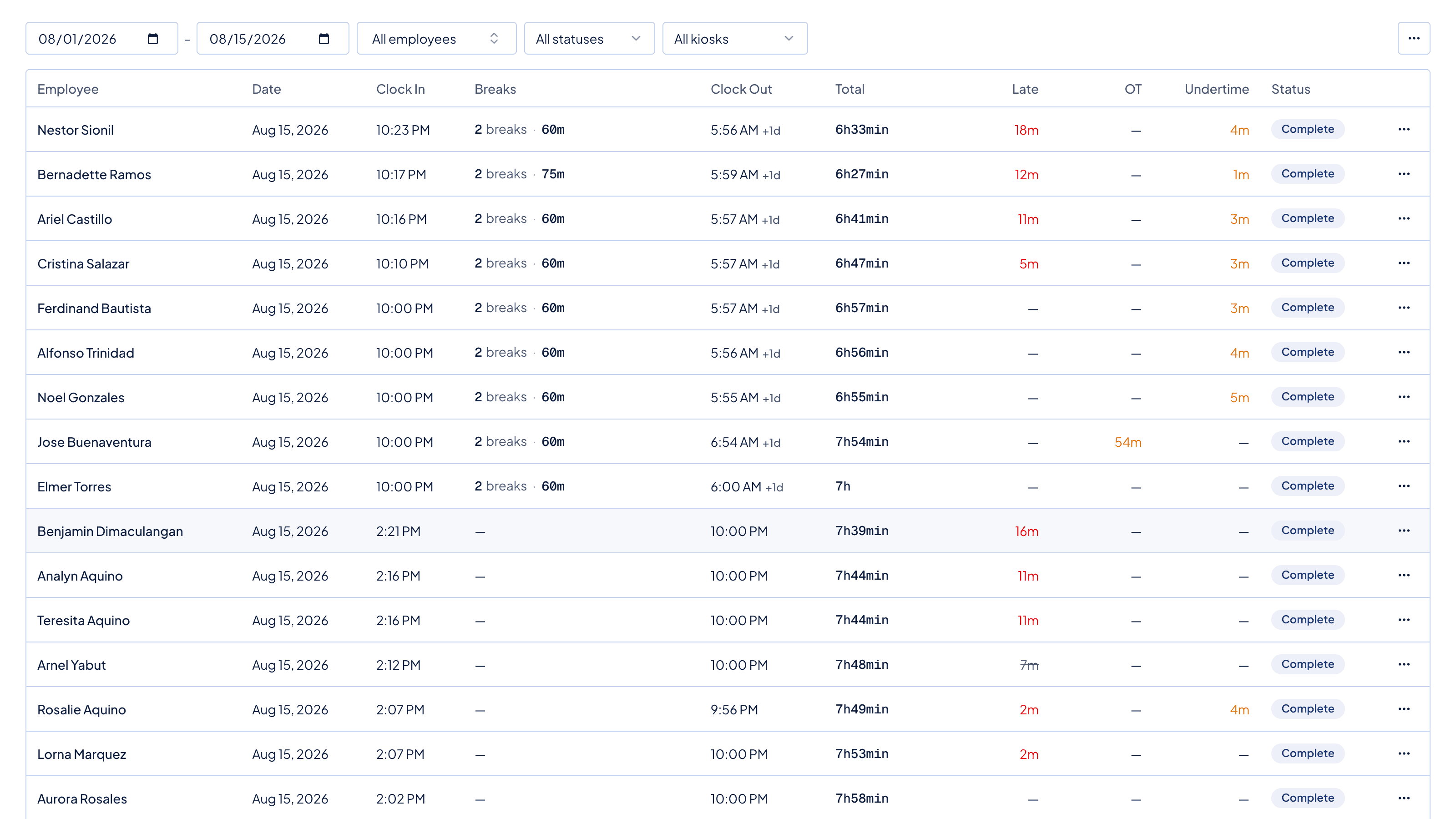Open row actions for Bernadette Ramos
Image resolution: width=1456 pixels, height=819 pixels.
tap(1404, 174)
